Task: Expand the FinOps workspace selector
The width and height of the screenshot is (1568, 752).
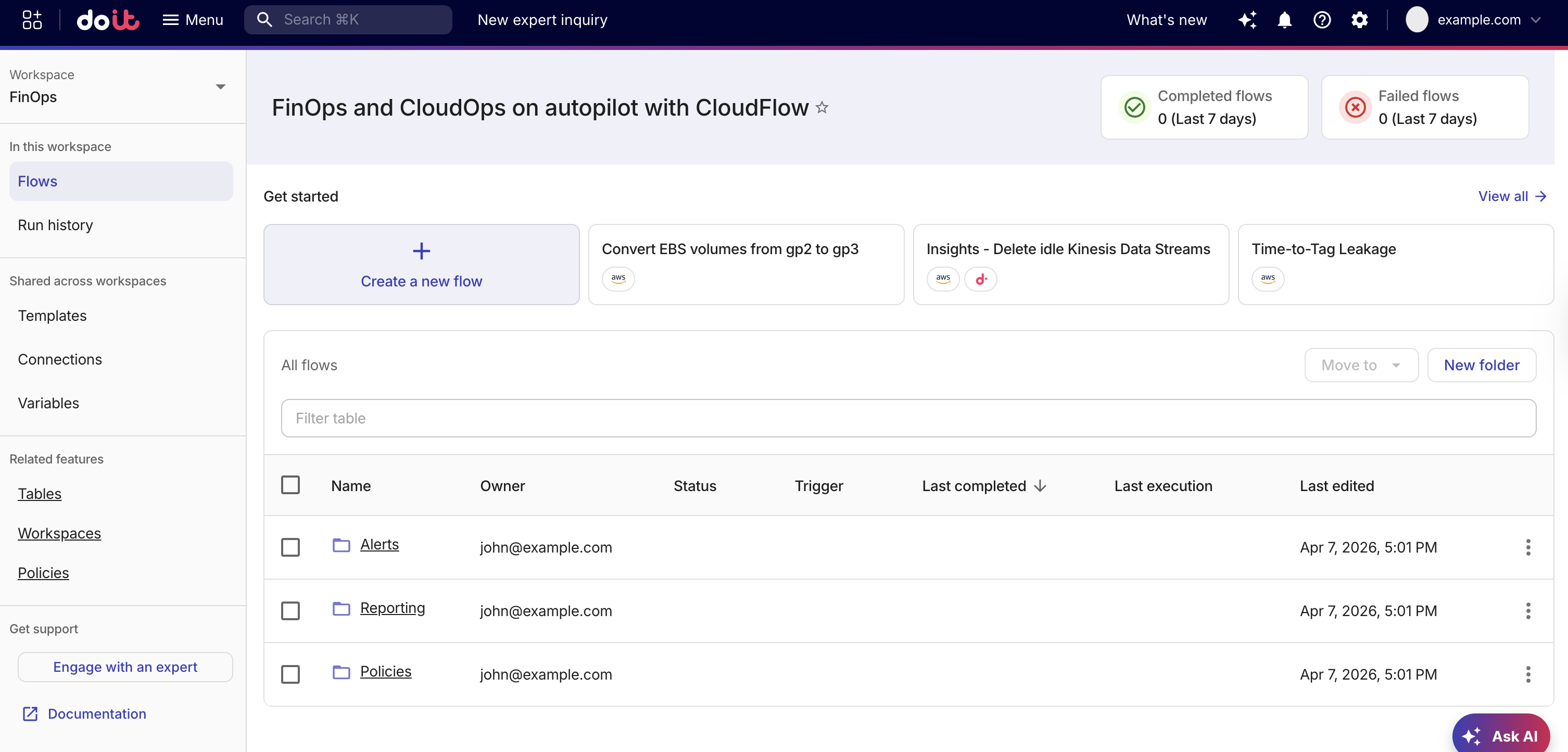Action: 118,86
